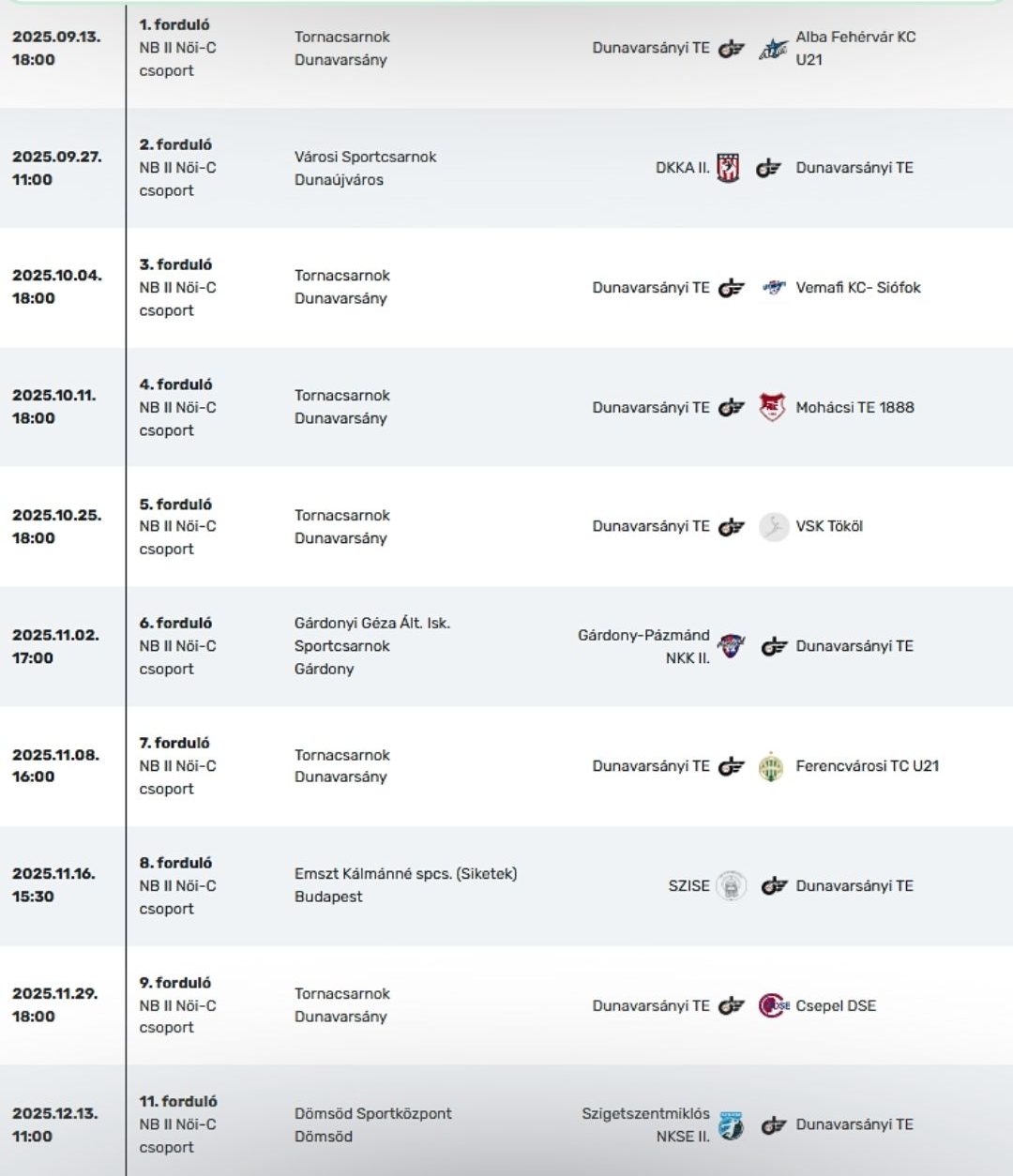Screen dimensions: 1013x1176
Task: Click the Vemafi KC-Siófok team logo
Action: click(x=773, y=288)
